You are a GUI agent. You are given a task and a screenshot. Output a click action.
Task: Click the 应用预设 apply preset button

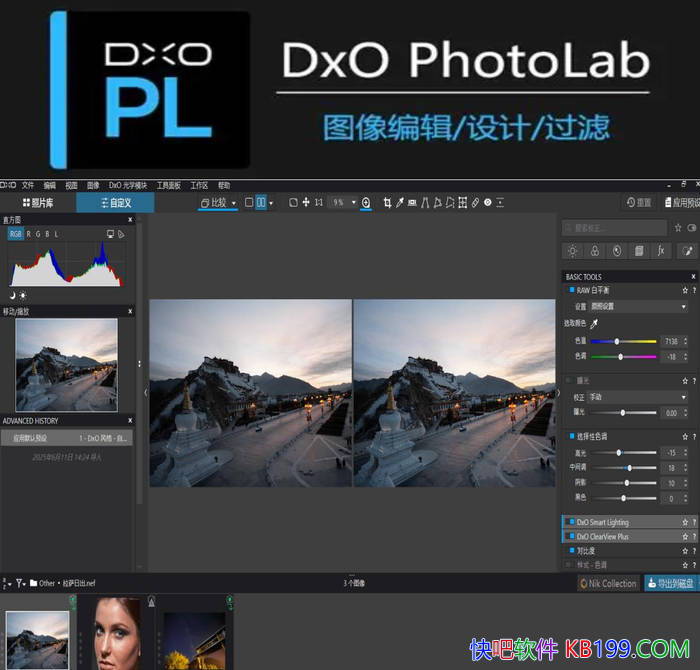682,203
